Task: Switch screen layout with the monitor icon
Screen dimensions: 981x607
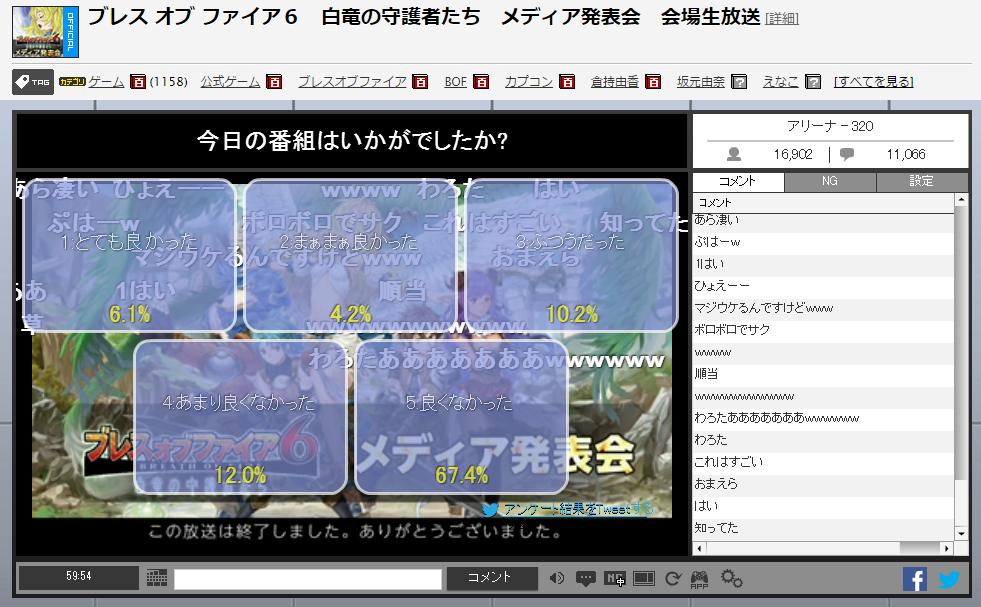Action: click(x=643, y=578)
